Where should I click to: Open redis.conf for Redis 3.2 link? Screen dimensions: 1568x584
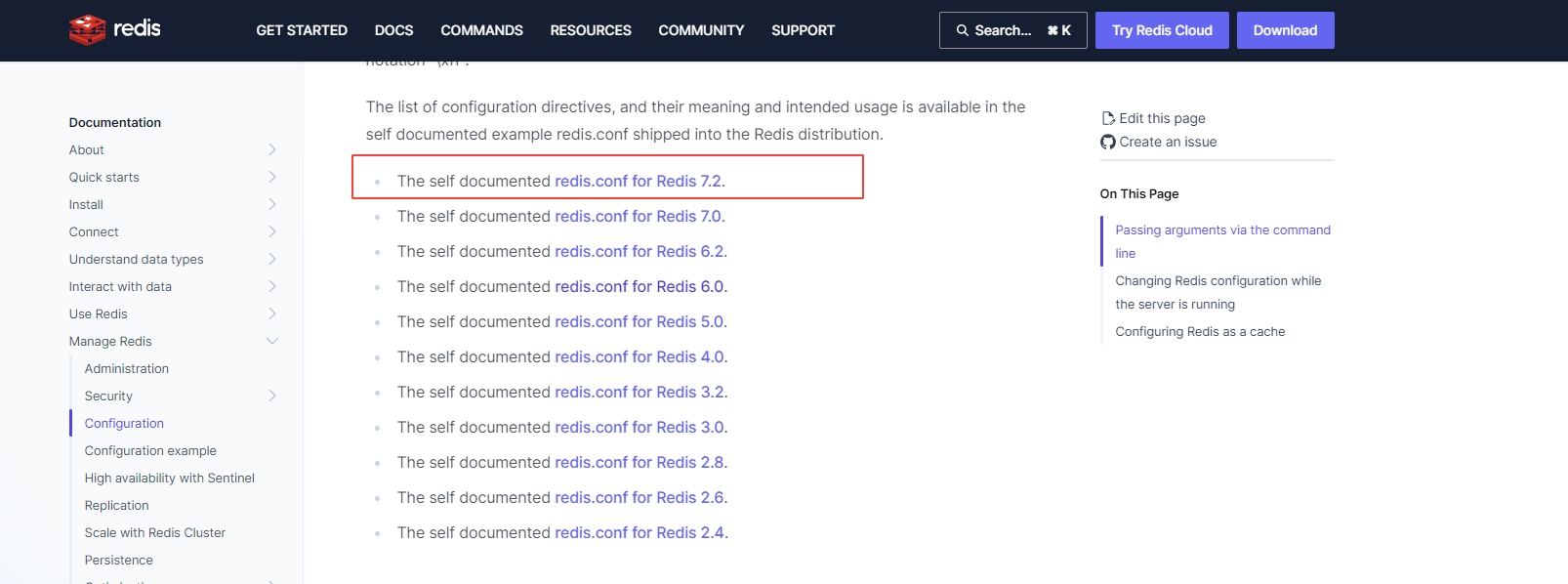point(640,392)
